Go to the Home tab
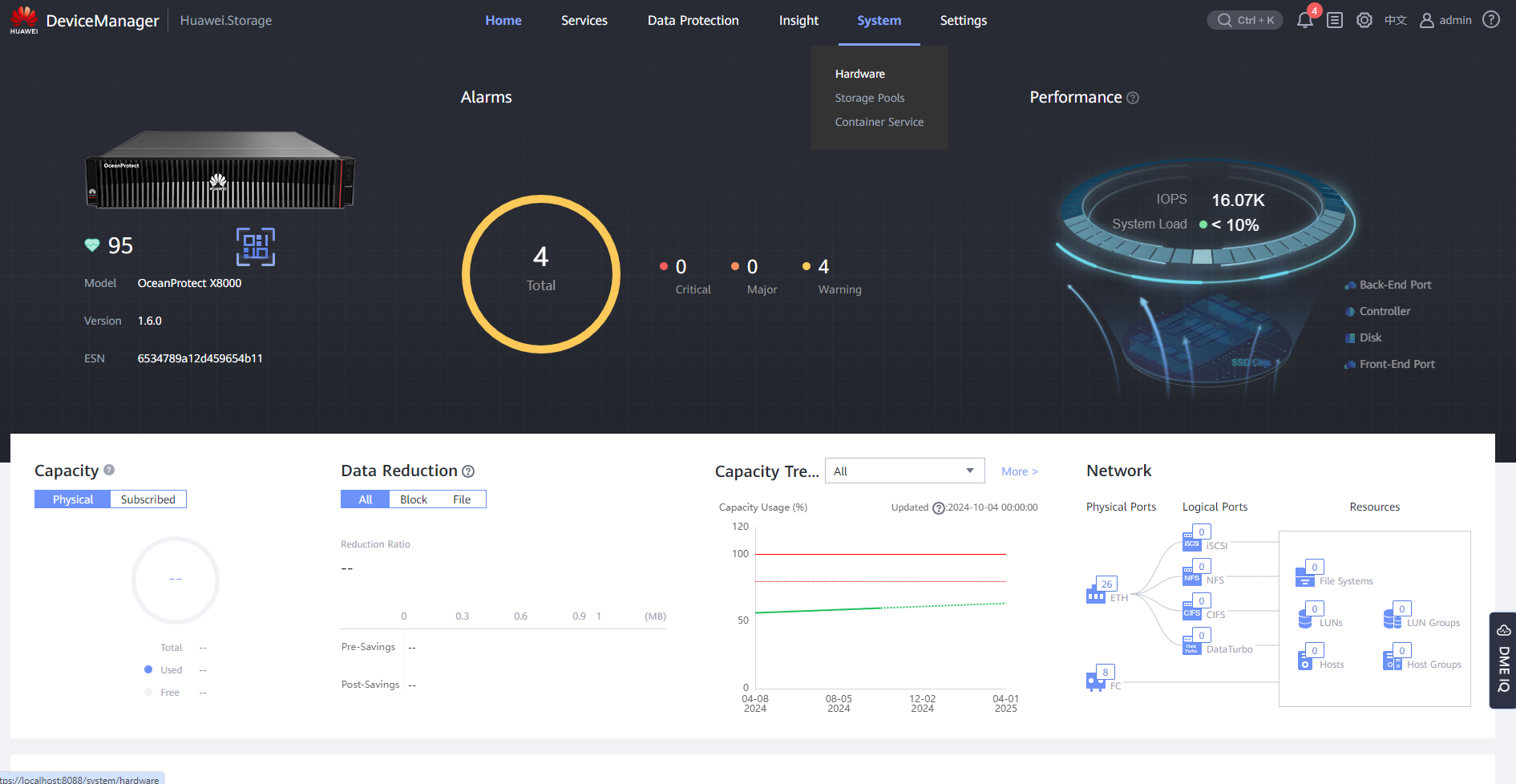This screenshot has width=1516, height=784. coord(503,20)
